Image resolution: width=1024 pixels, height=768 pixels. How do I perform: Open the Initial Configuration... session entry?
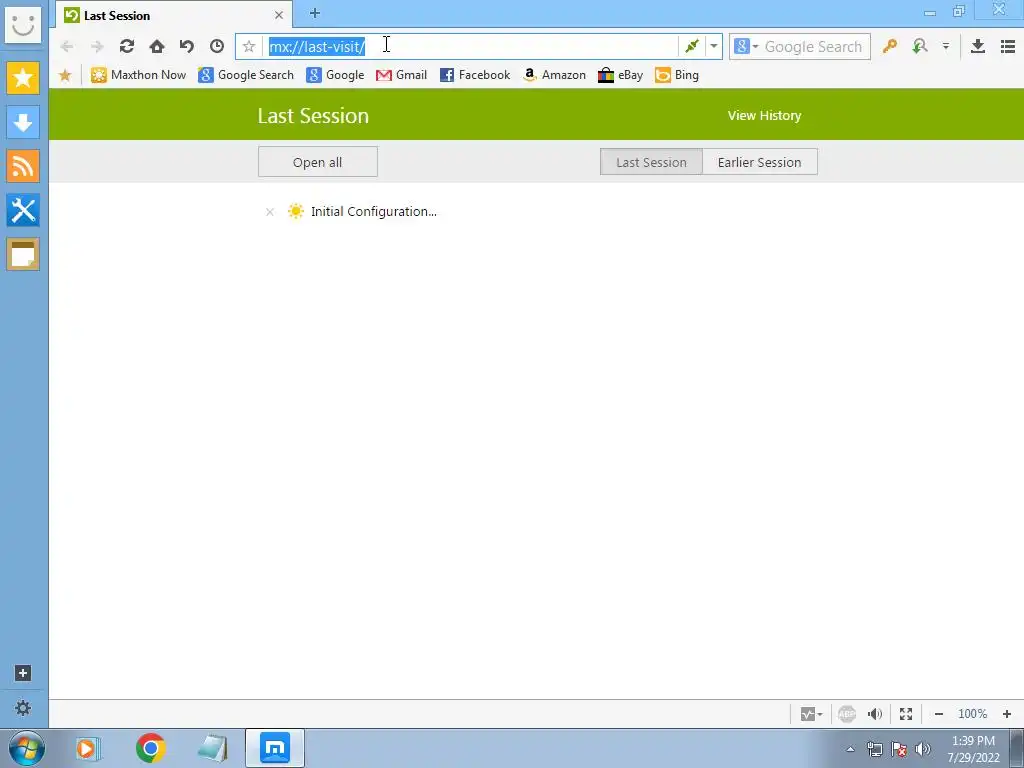(x=374, y=212)
